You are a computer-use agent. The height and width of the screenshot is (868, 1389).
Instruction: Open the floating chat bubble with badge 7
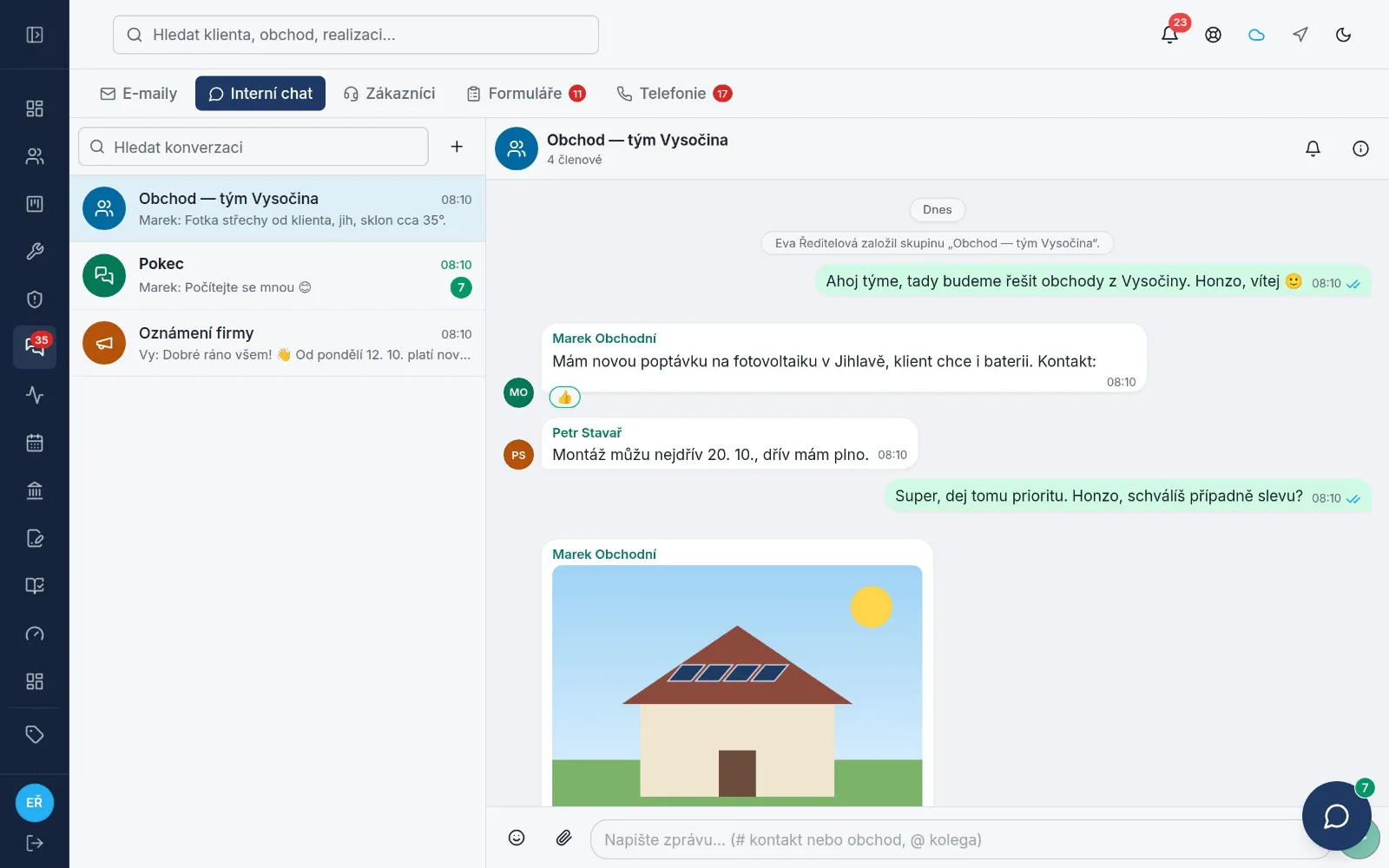point(1337,816)
